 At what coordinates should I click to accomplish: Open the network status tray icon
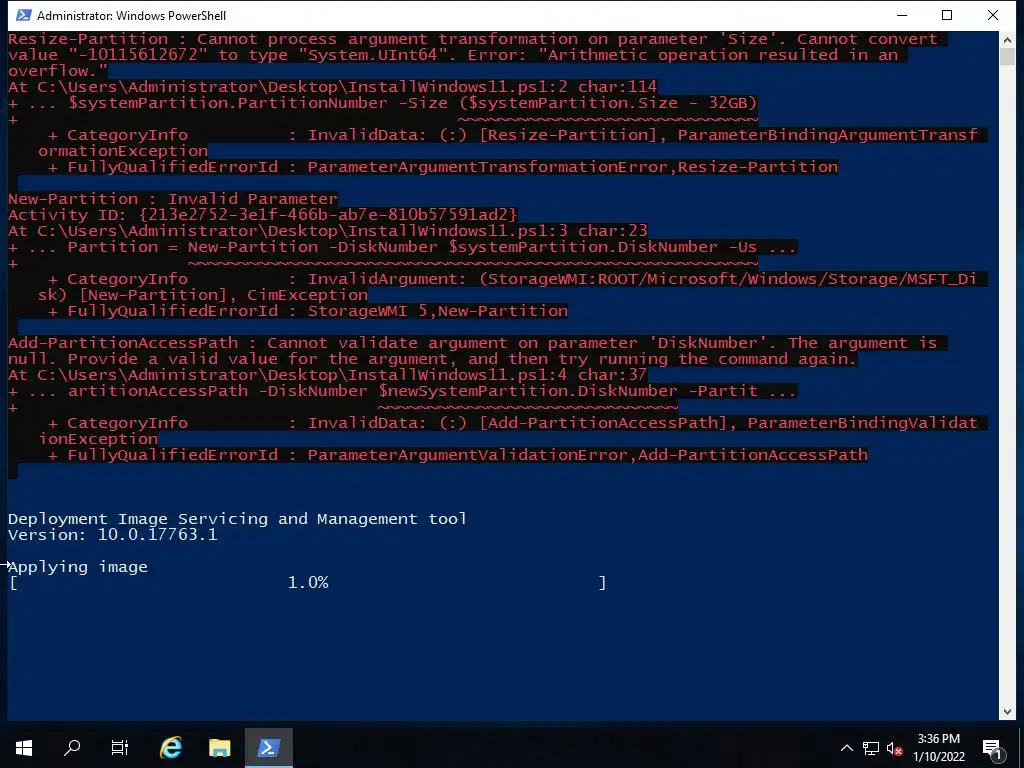pyautogui.click(x=871, y=748)
